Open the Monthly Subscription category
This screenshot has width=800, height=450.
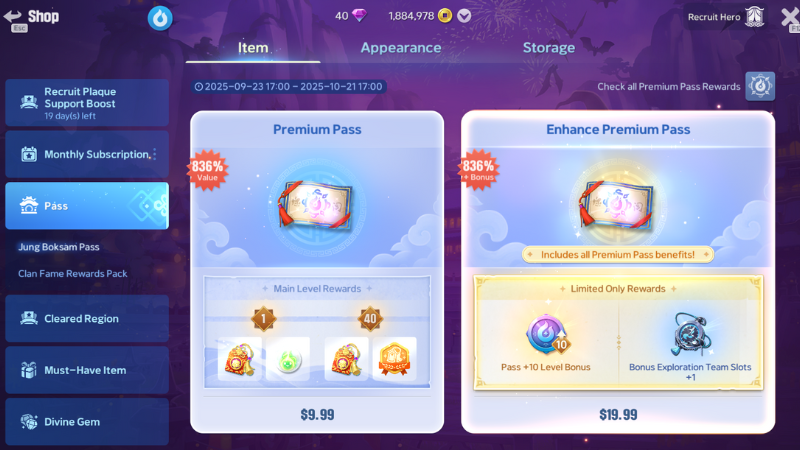coord(87,154)
